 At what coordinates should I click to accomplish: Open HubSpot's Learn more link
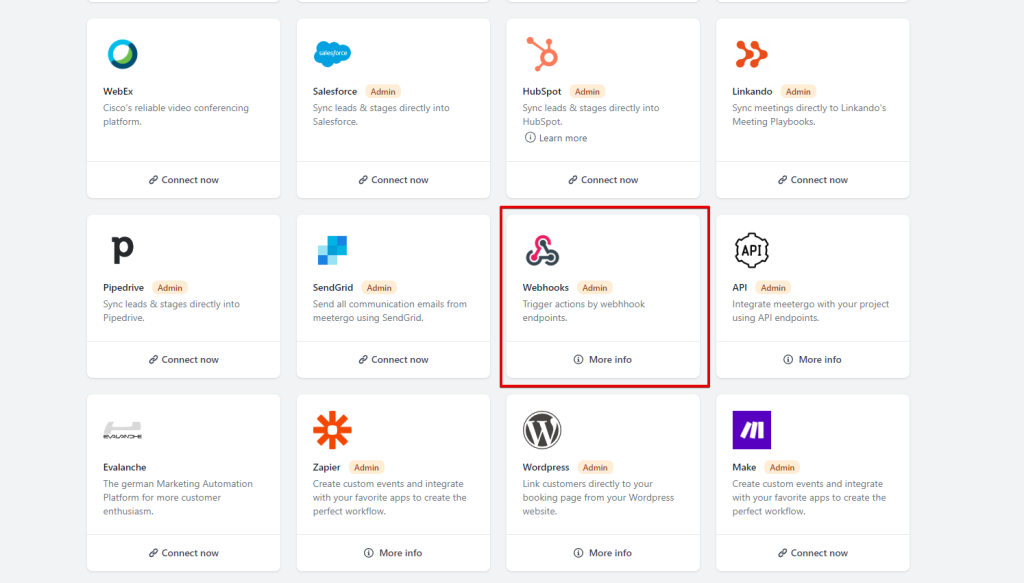[x=556, y=138]
